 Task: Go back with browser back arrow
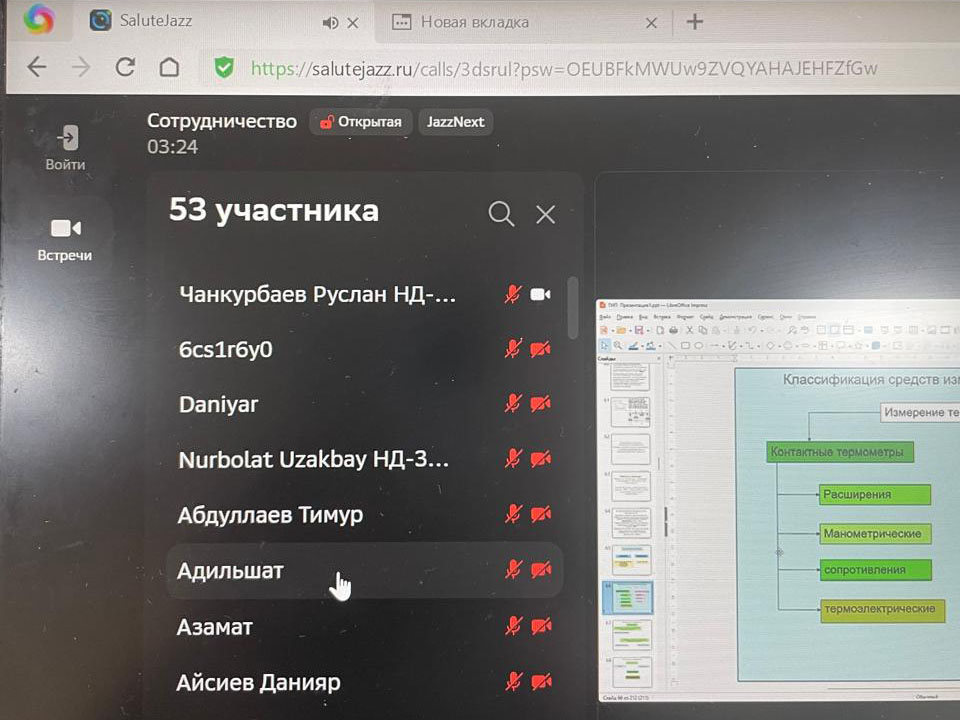coord(37,67)
